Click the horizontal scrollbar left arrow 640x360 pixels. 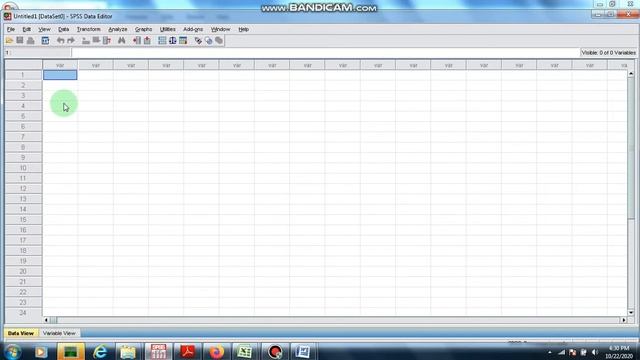click(46, 320)
